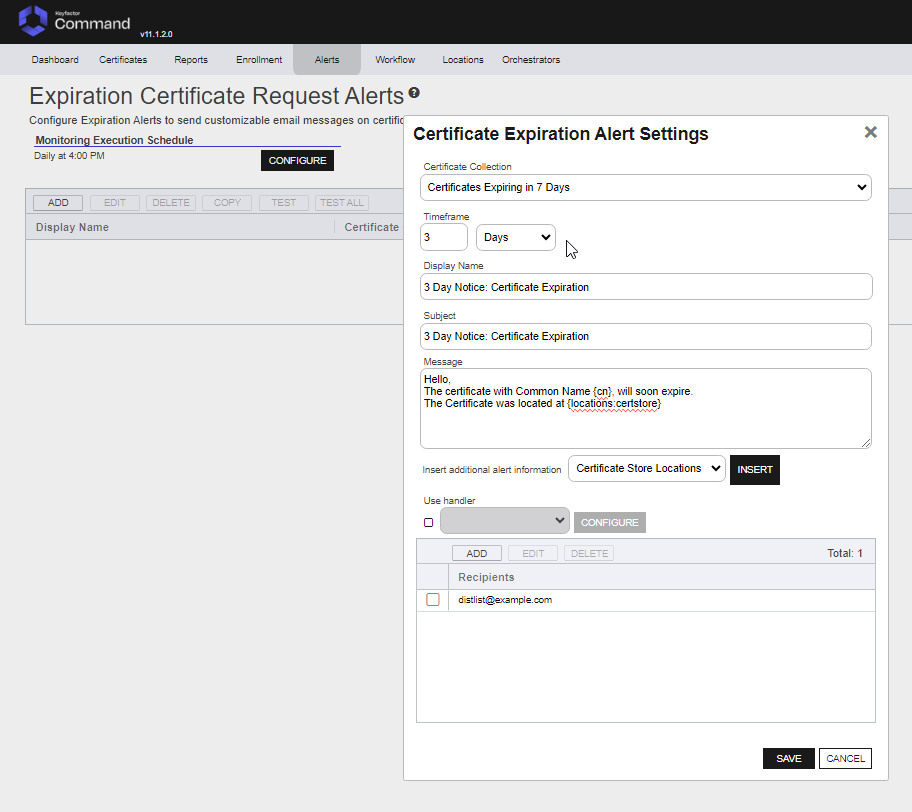The height and width of the screenshot is (812, 912).
Task: Click CONFIGURE for the monitoring schedule
Action: point(297,161)
